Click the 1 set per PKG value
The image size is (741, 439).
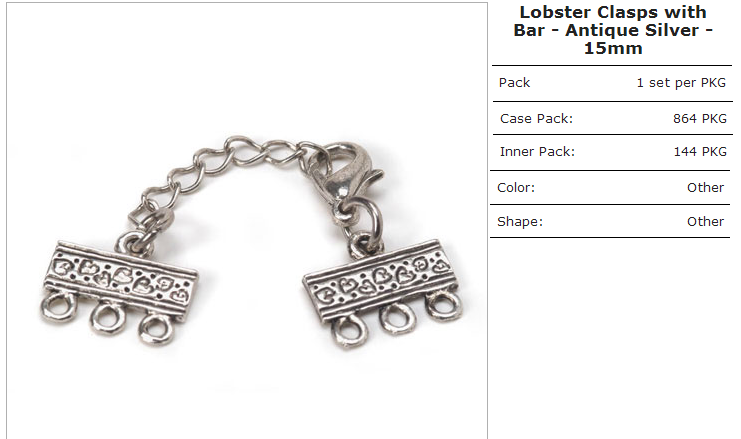coord(681,83)
